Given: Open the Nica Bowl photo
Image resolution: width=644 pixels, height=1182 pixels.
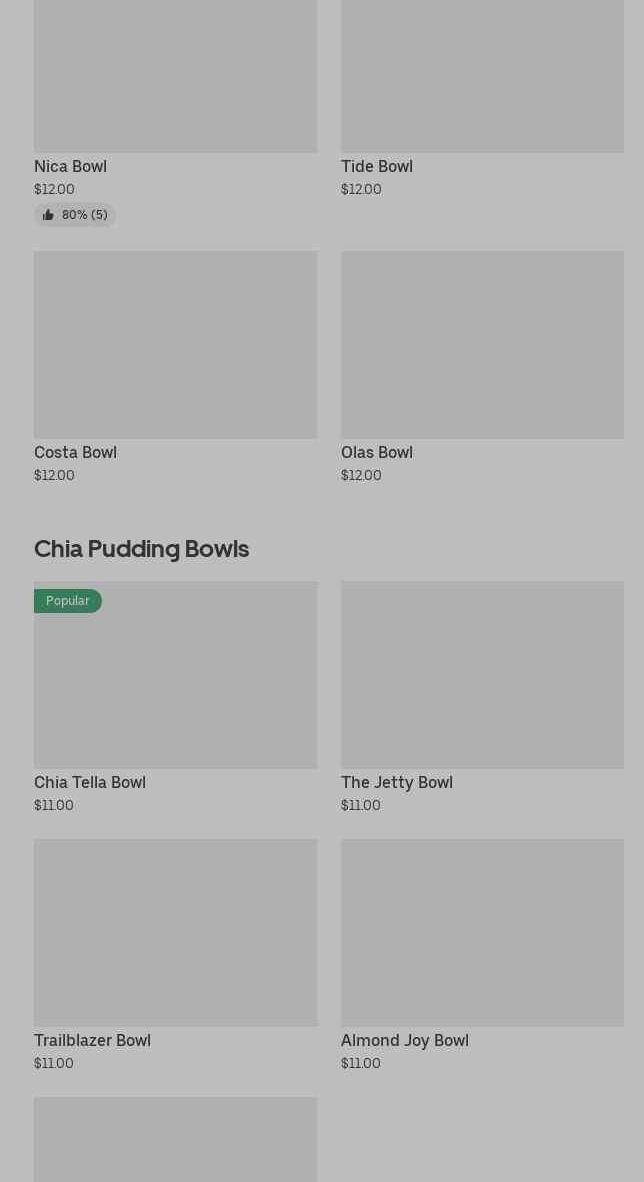Looking at the screenshot, I should (175, 76).
